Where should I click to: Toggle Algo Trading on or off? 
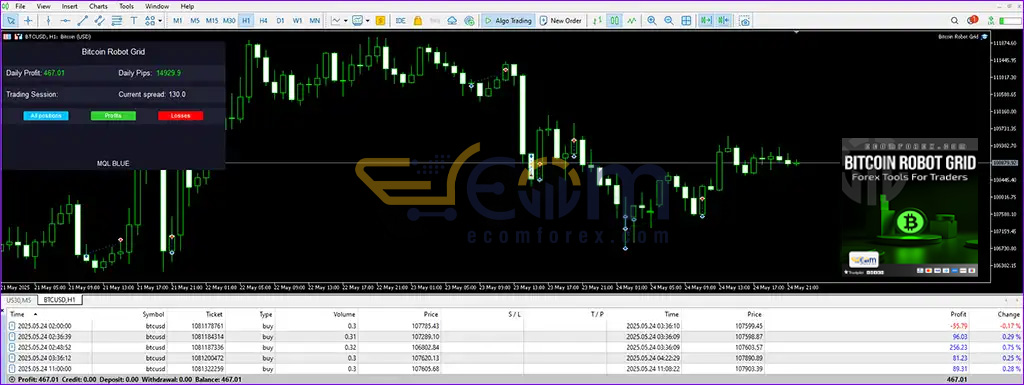(x=508, y=21)
